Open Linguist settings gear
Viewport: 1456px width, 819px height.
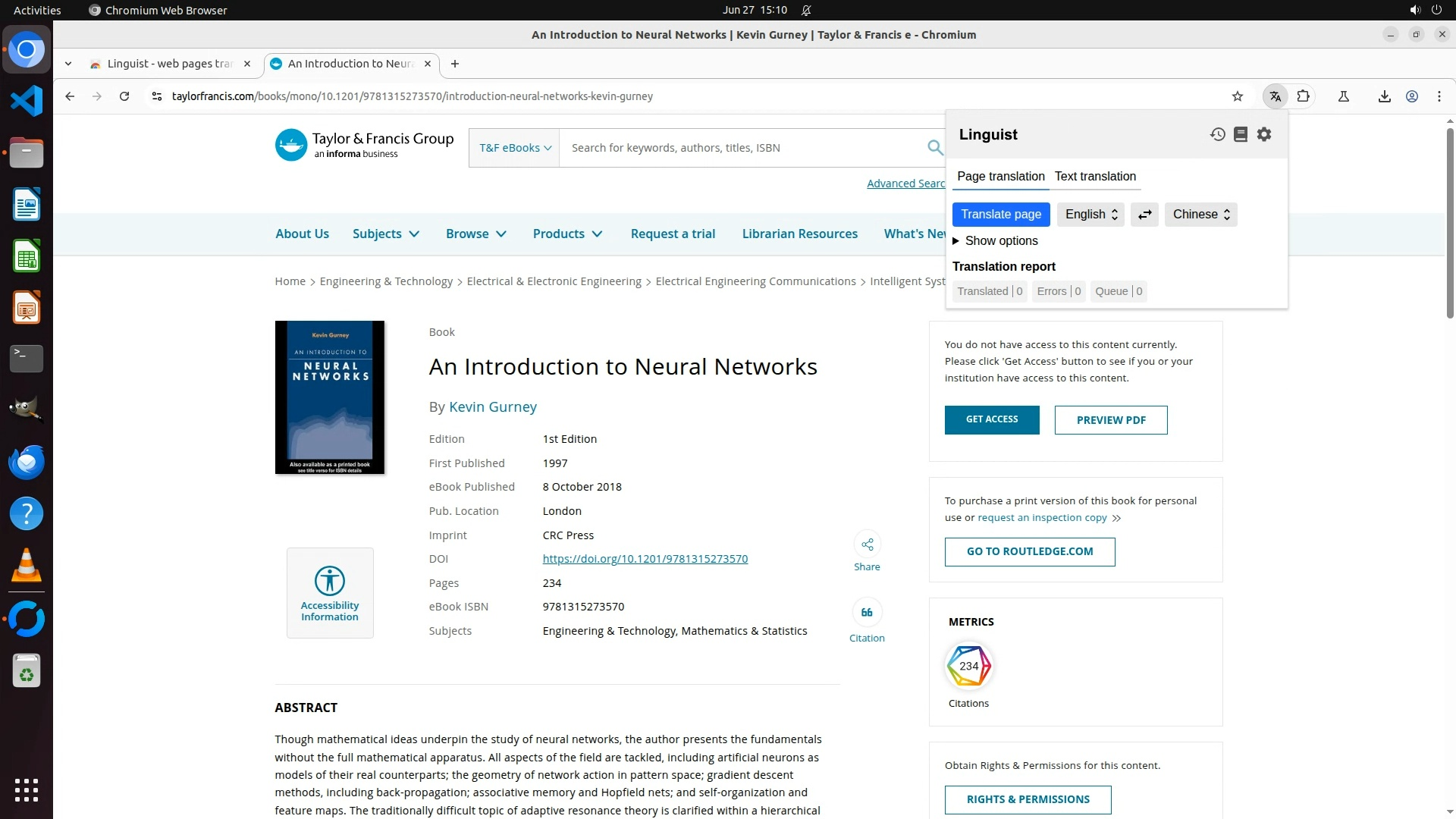tap(1264, 134)
